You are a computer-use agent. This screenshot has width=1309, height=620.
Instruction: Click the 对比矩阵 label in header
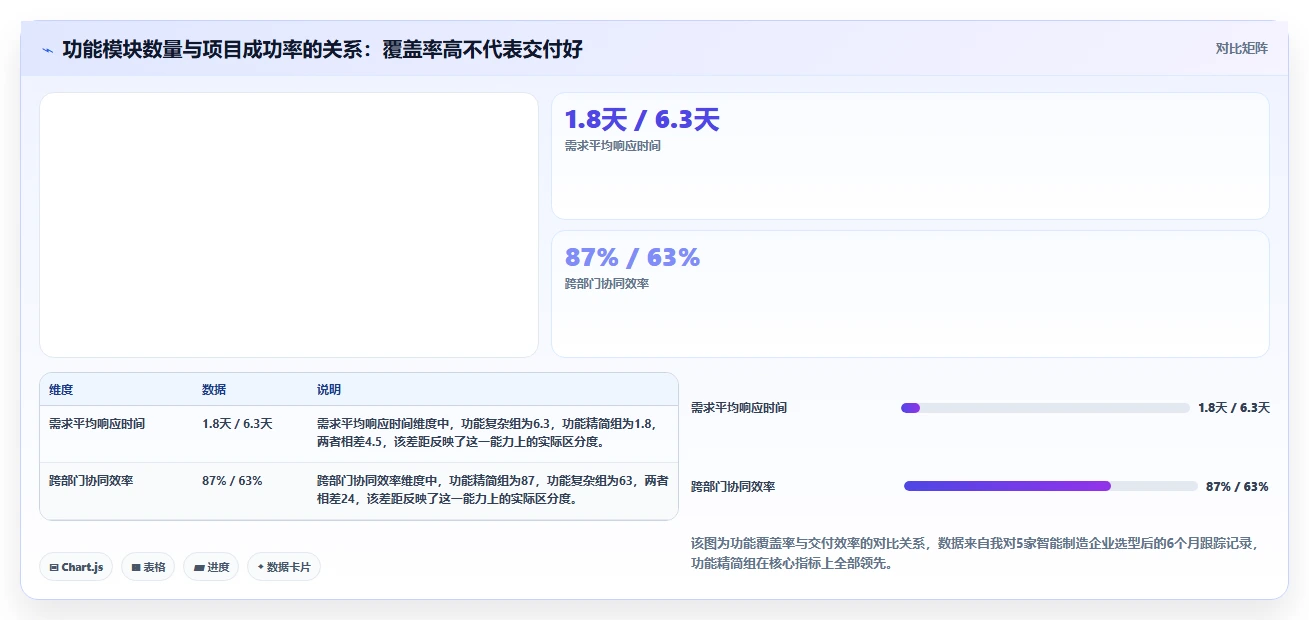pyautogui.click(x=1242, y=48)
